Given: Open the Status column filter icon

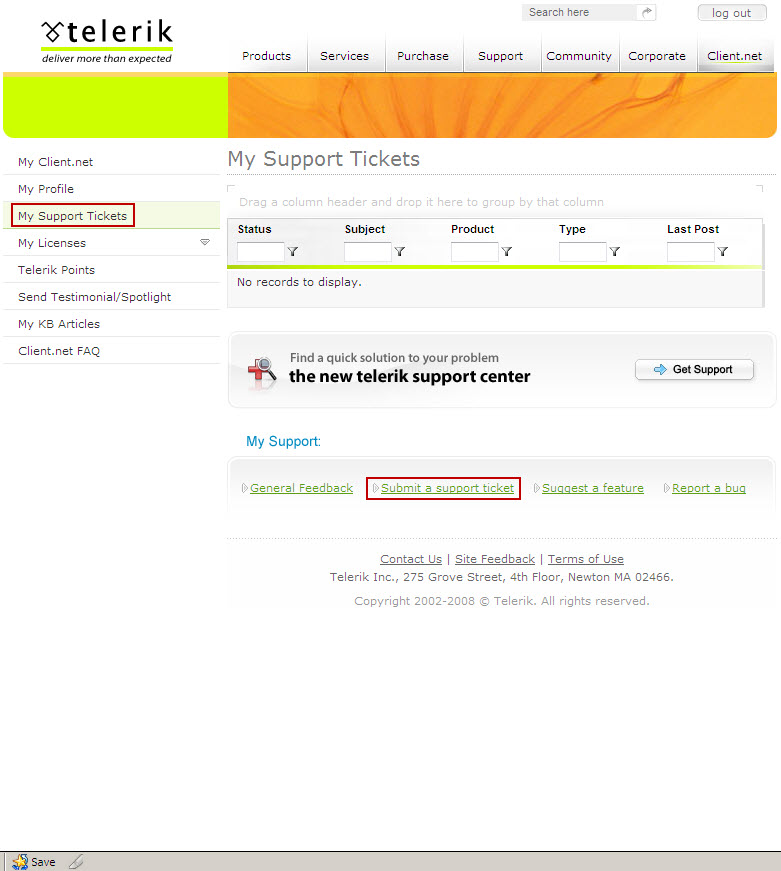Looking at the screenshot, I should point(293,252).
